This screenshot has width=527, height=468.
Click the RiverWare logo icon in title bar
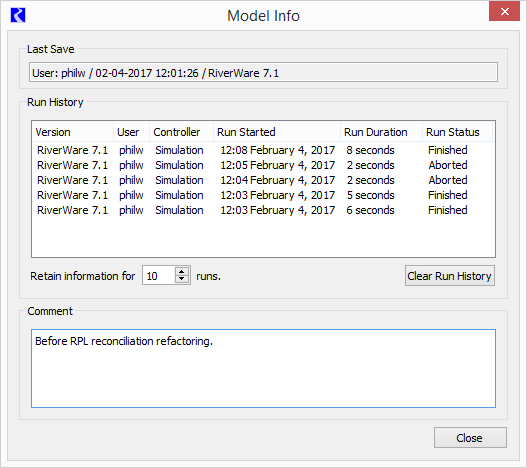(x=18, y=15)
